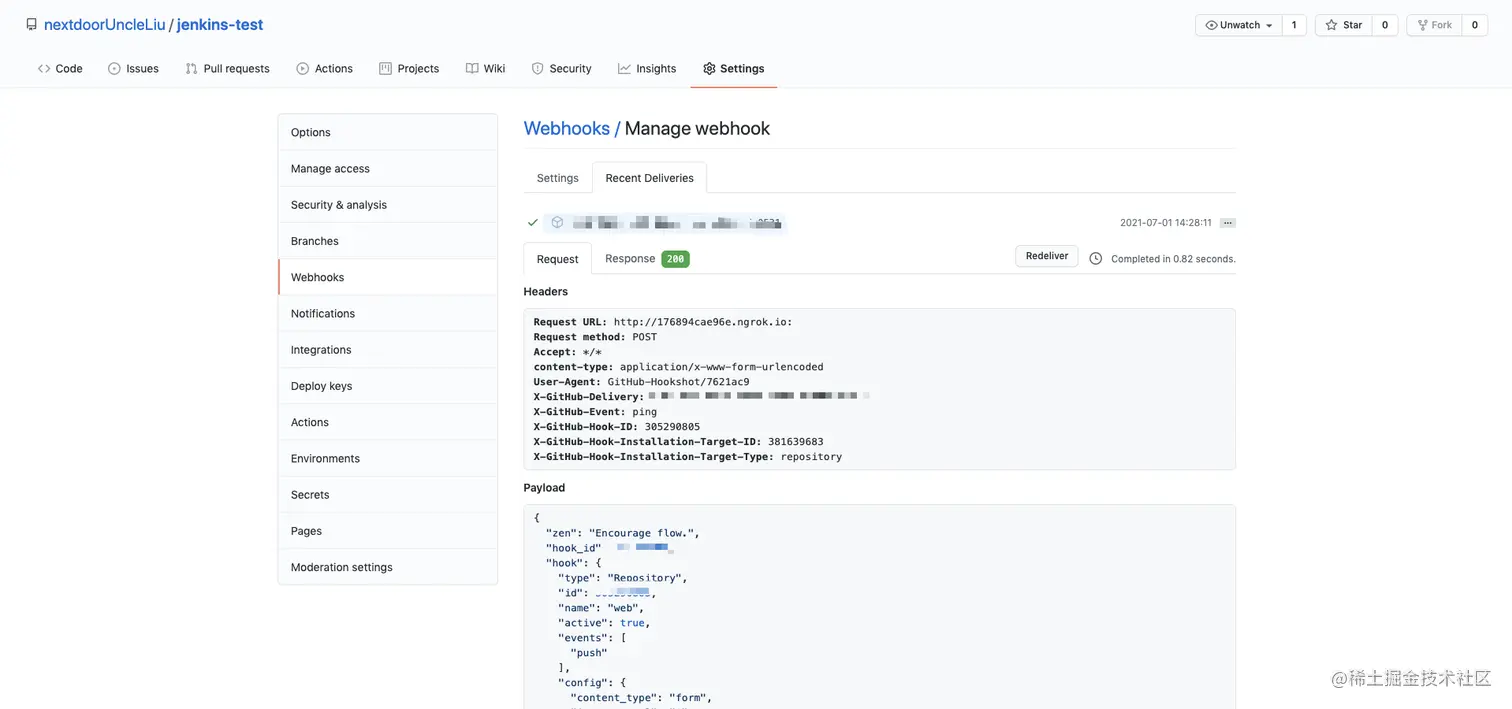Click the User-Agent GitHub-Hookshot line
Viewport: 1512px width, 709px height.
click(641, 382)
